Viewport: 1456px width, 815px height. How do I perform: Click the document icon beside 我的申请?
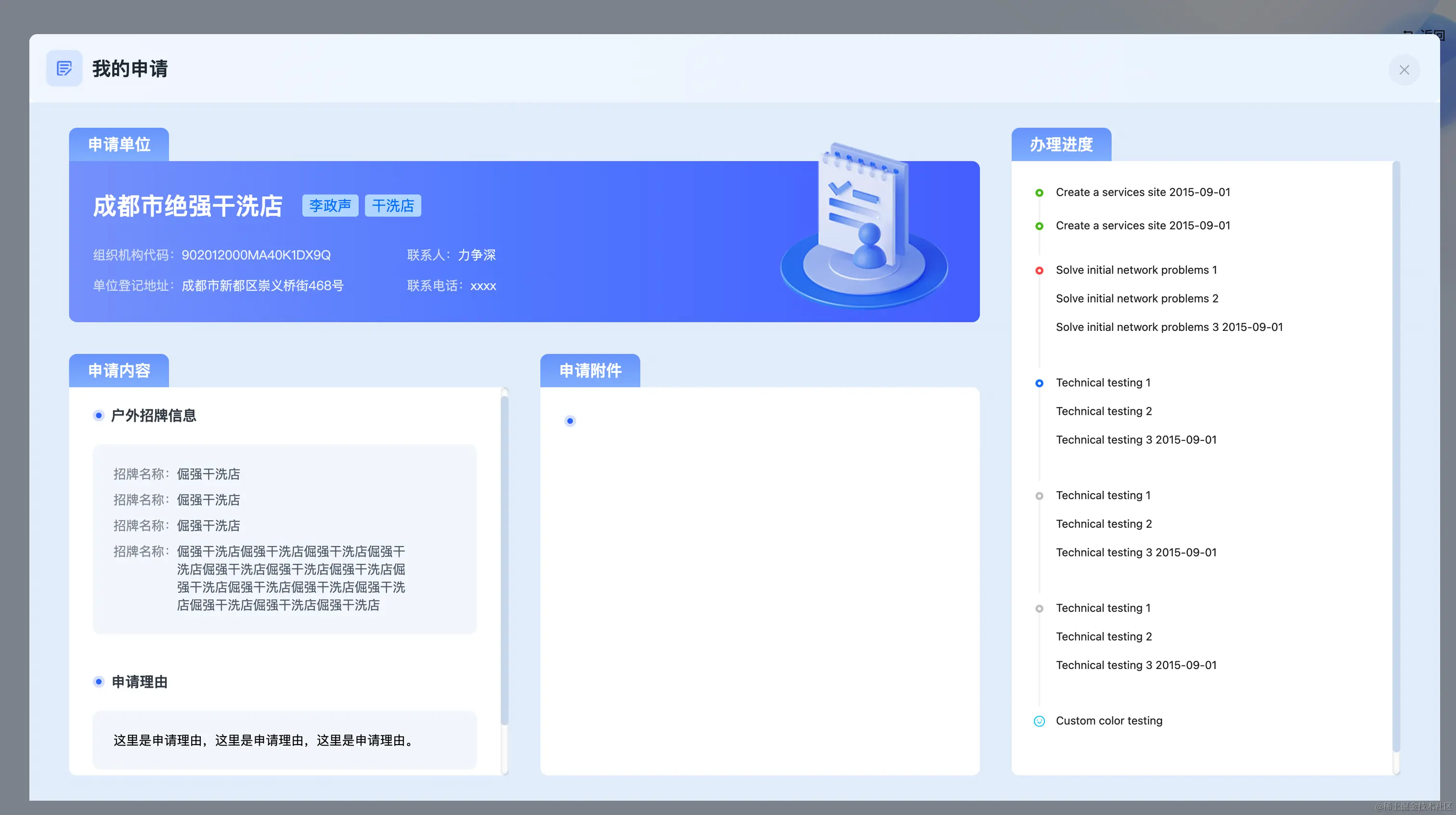click(x=65, y=68)
